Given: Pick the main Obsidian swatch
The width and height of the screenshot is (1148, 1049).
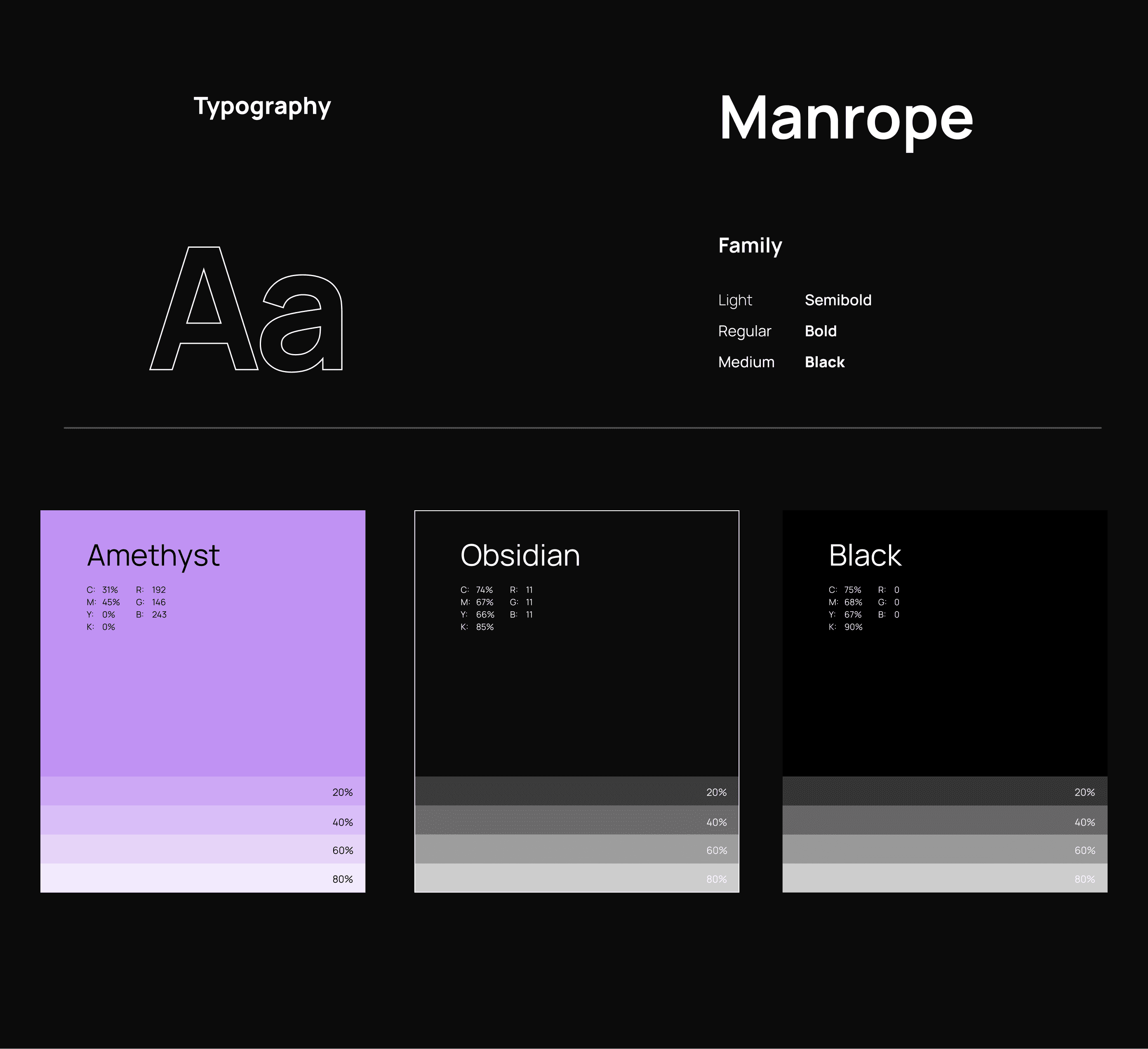Looking at the screenshot, I should pyautogui.click(x=577, y=643).
